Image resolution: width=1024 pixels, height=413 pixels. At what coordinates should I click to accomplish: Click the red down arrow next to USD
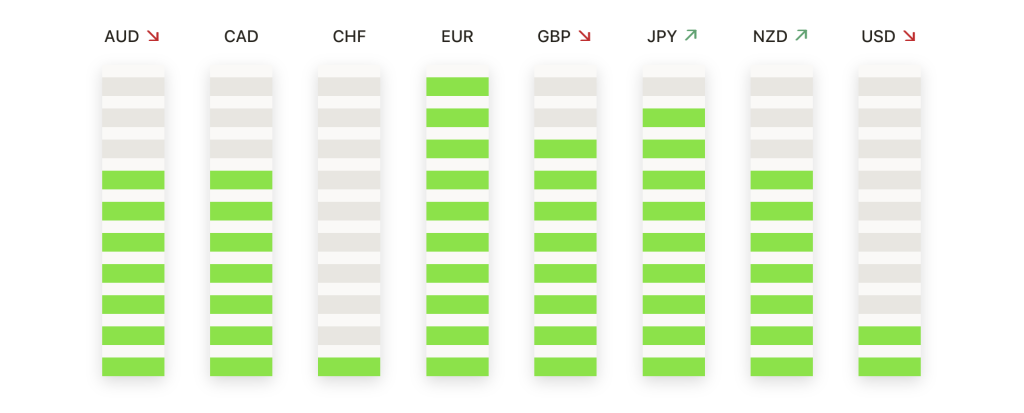pyautogui.click(x=909, y=36)
